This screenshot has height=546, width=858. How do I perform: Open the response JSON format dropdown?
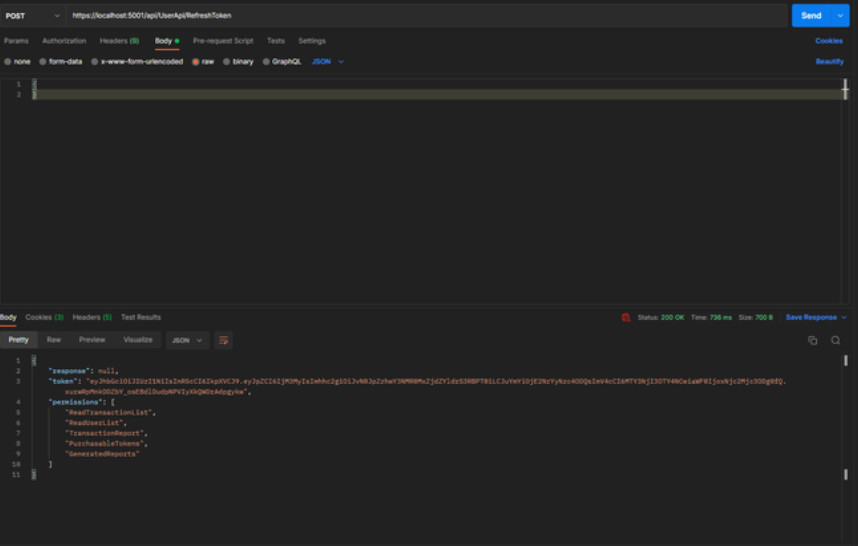(187, 340)
